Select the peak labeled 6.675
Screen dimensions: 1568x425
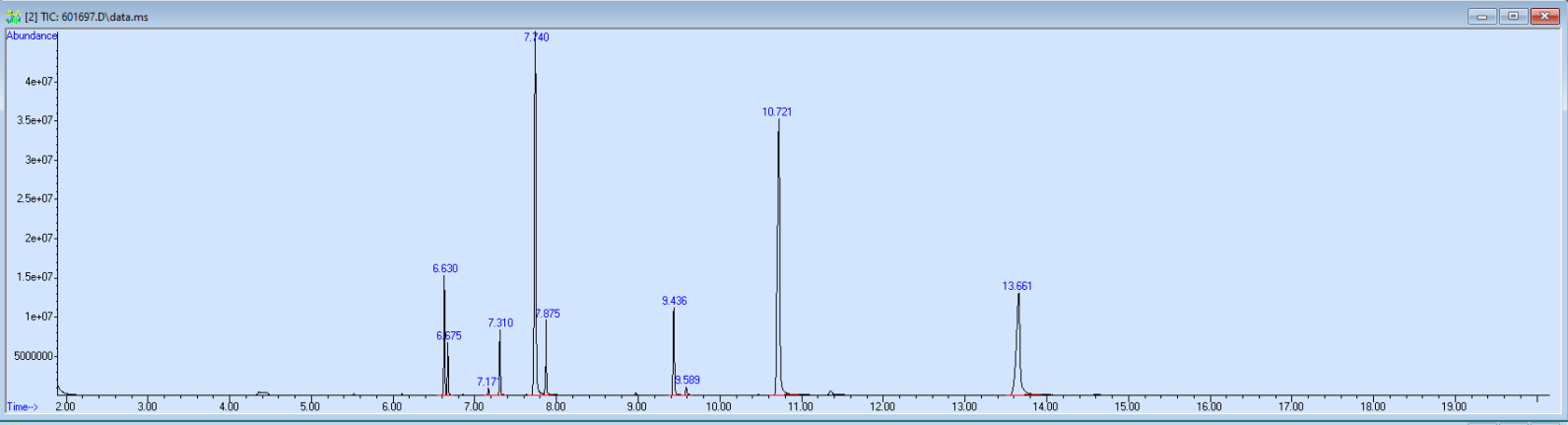point(449,336)
